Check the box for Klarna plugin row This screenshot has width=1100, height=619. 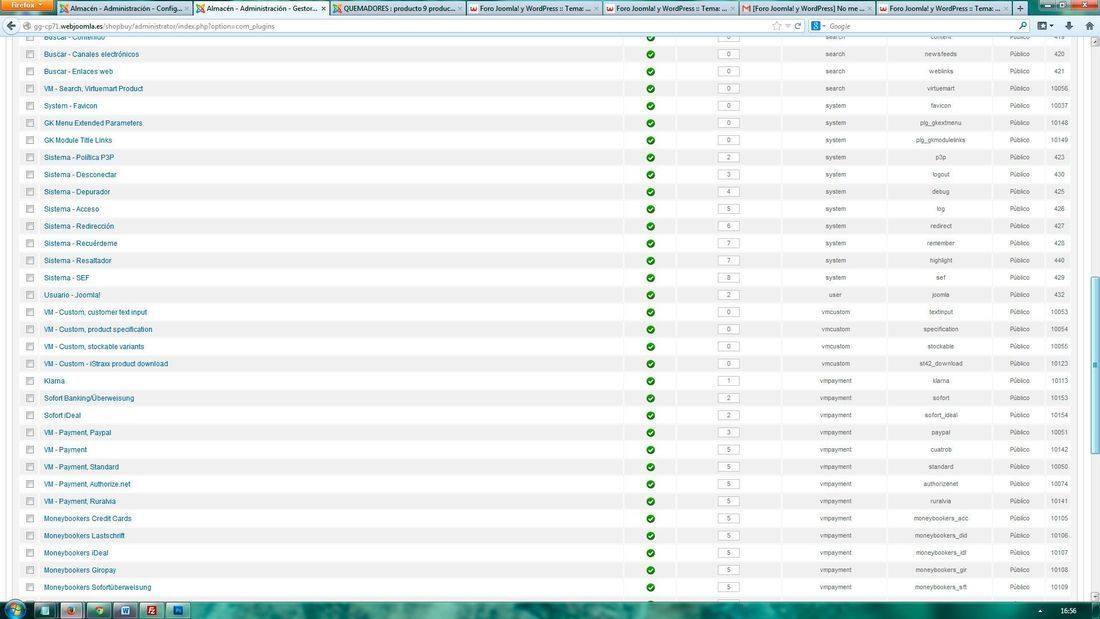tap(29, 381)
